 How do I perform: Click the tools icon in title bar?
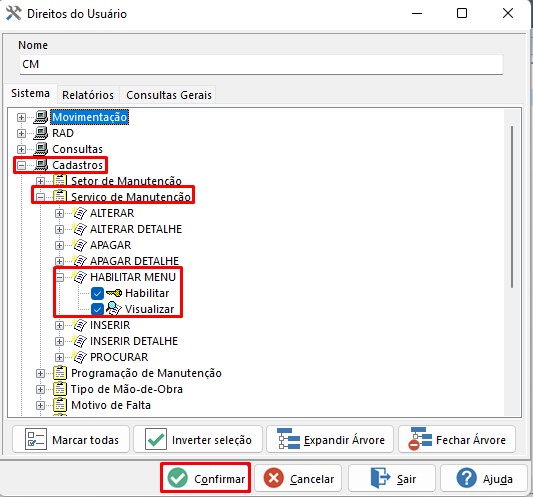coord(14,13)
